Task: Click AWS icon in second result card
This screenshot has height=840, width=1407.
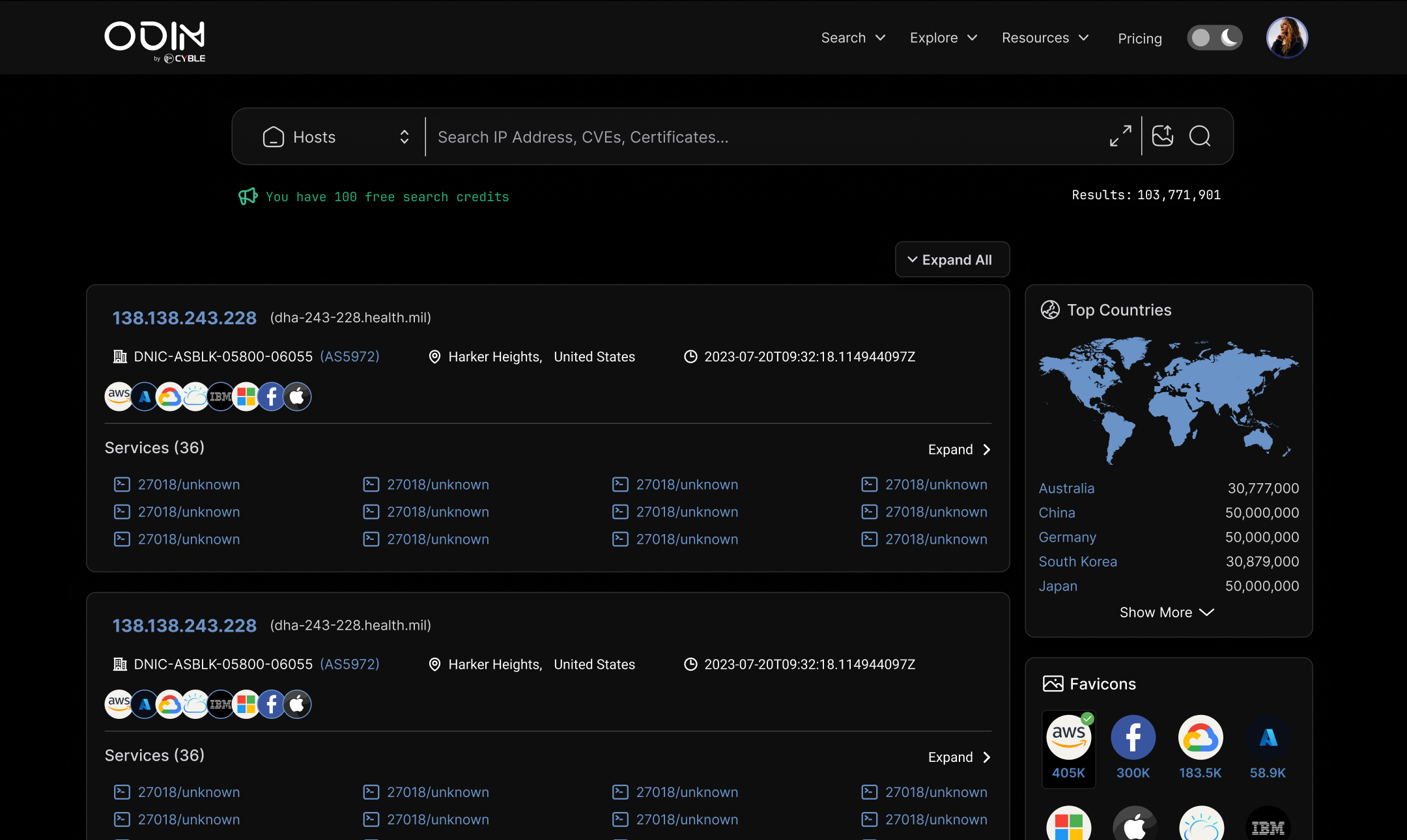Action: pyautogui.click(x=119, y=704)
